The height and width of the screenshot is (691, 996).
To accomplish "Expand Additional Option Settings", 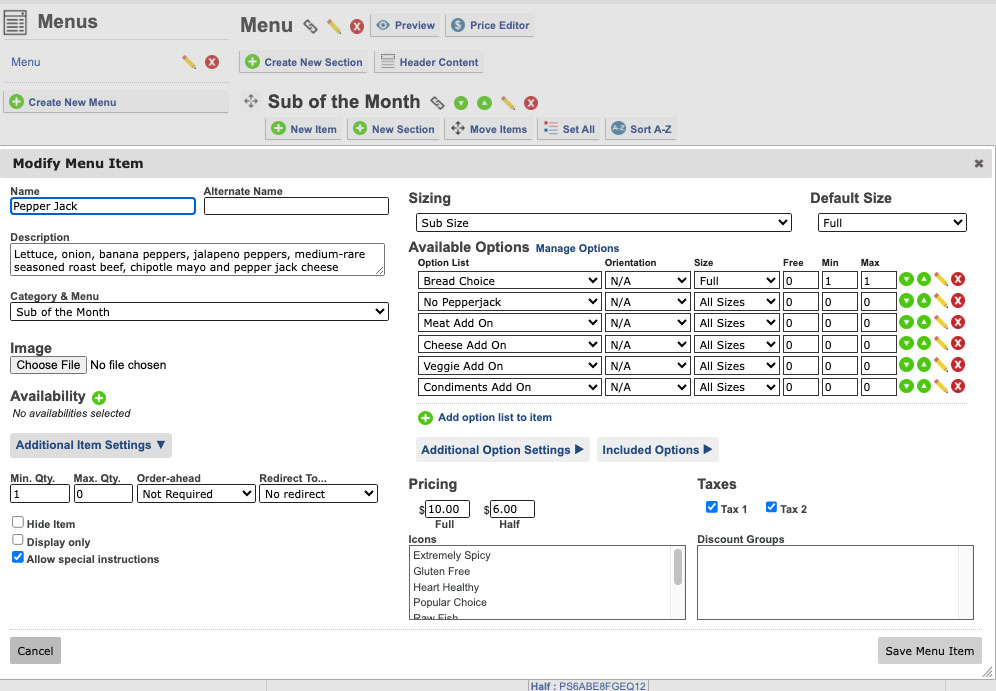I will pos(502,450).
